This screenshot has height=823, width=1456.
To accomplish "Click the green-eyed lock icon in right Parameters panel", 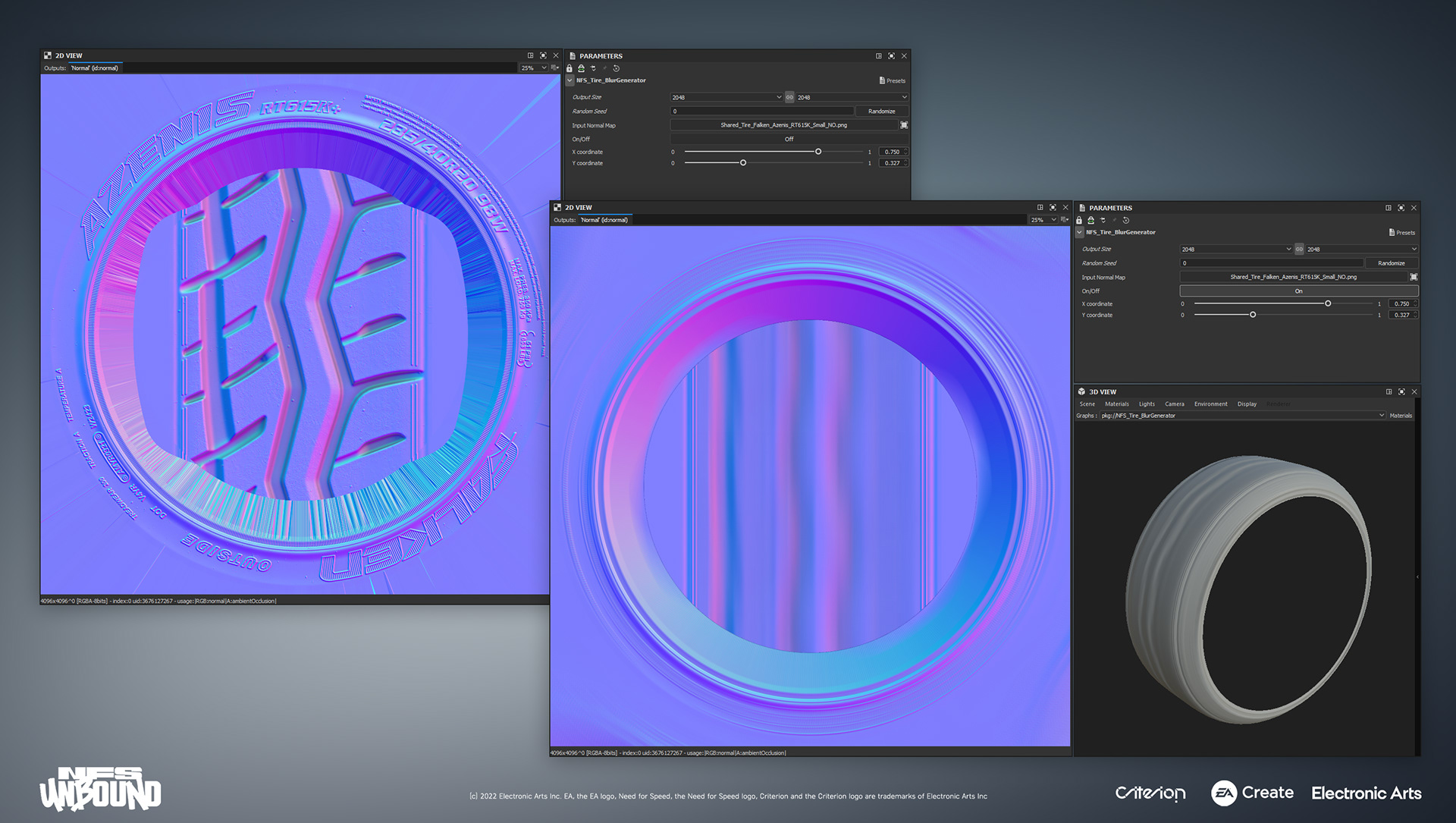I will coord(1091,220).
